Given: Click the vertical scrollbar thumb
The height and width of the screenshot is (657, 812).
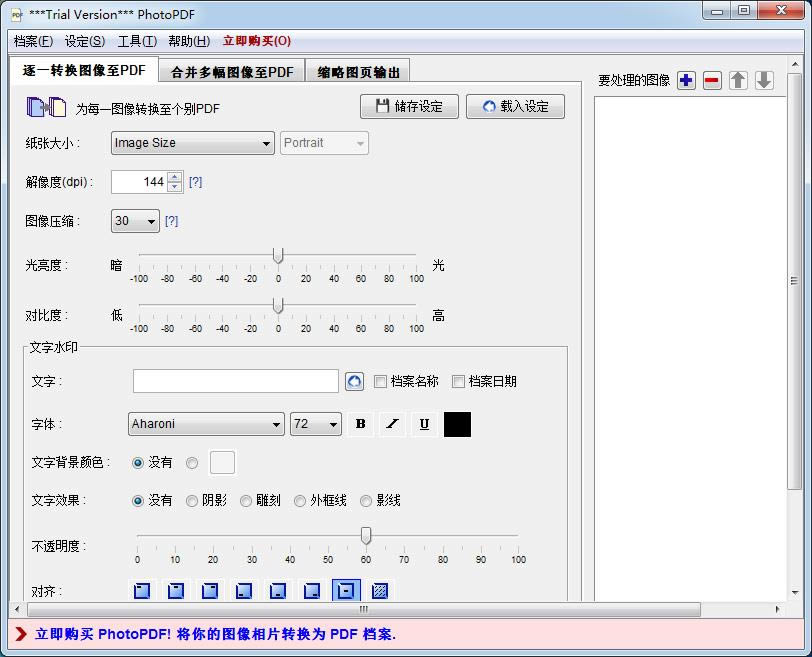Looking at the screenshot, I should pos(794,281).
